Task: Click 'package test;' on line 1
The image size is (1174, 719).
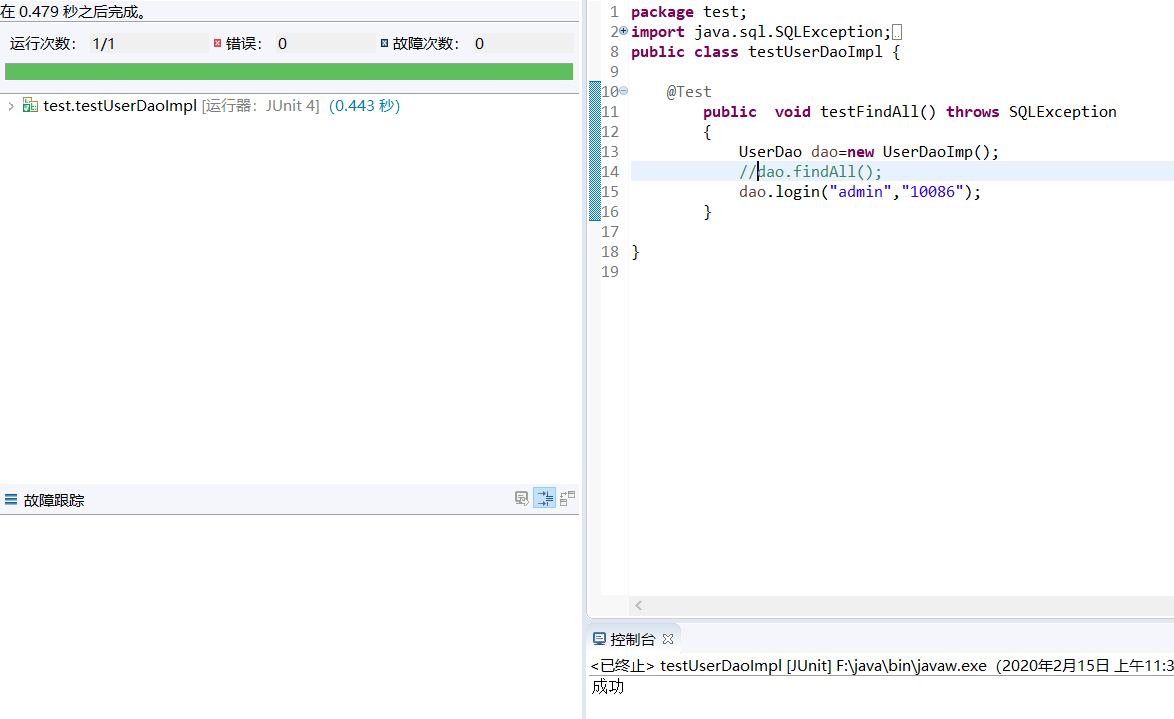Action: click(689, 12)
